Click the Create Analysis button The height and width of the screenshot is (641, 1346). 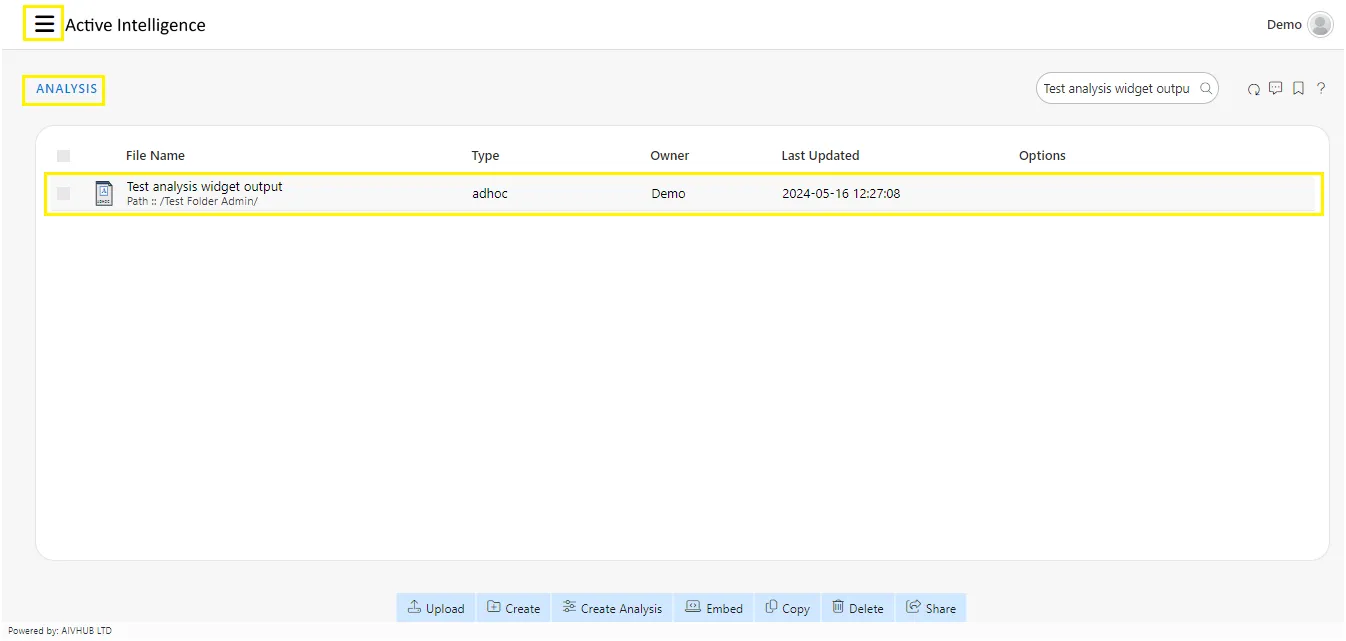click(612, 608)
